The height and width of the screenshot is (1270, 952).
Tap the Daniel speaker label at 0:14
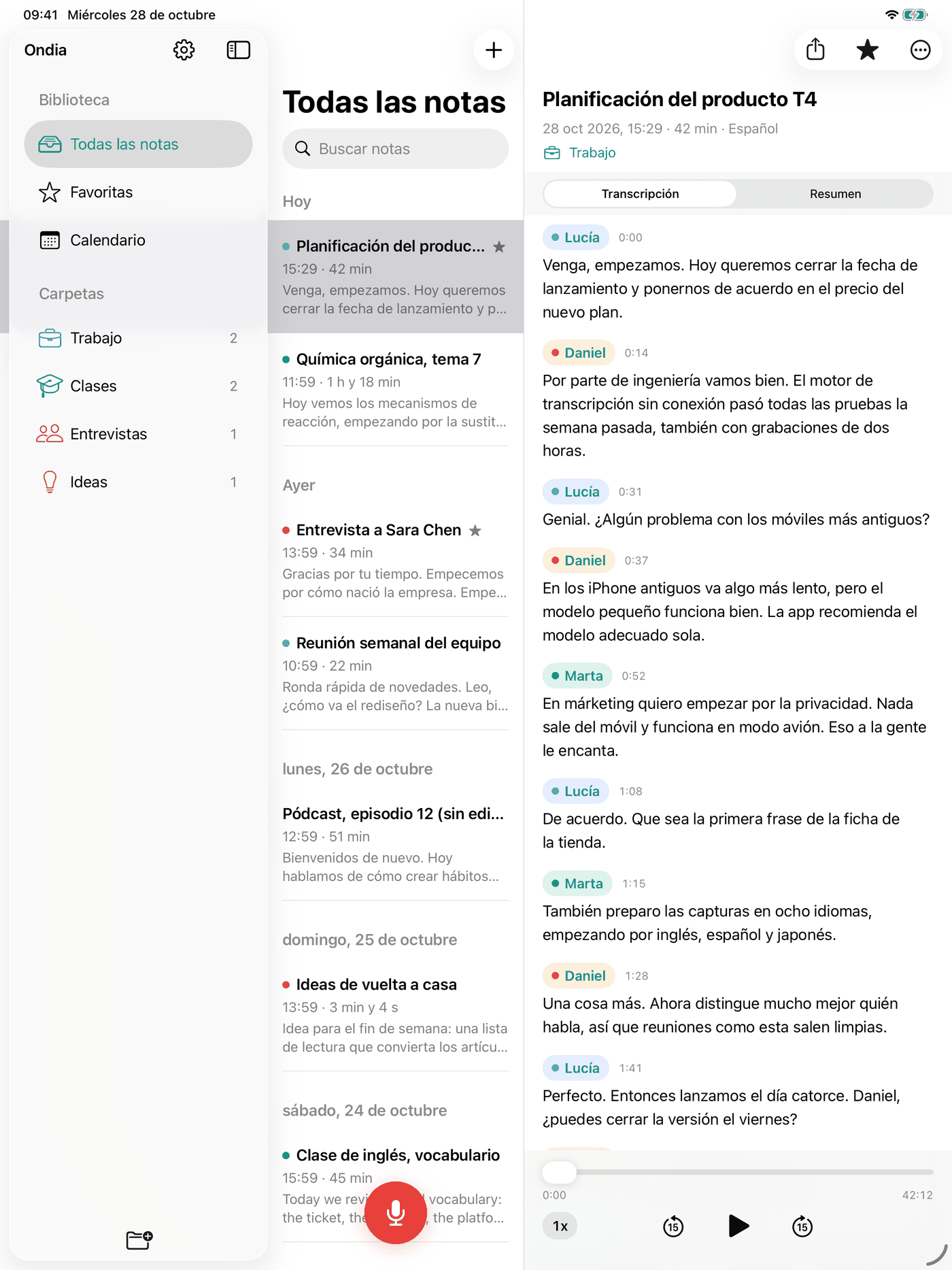point(579,353)
